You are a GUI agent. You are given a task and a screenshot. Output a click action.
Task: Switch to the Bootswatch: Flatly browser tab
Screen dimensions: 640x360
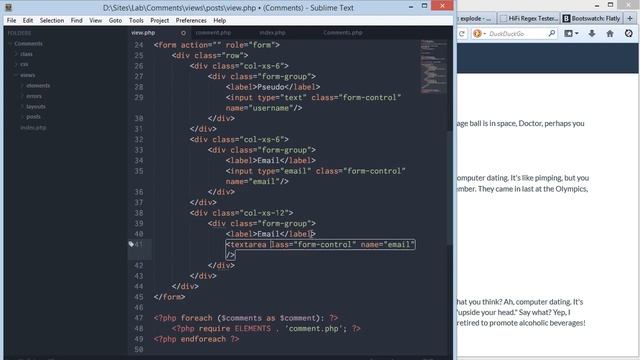pos(592,18)
